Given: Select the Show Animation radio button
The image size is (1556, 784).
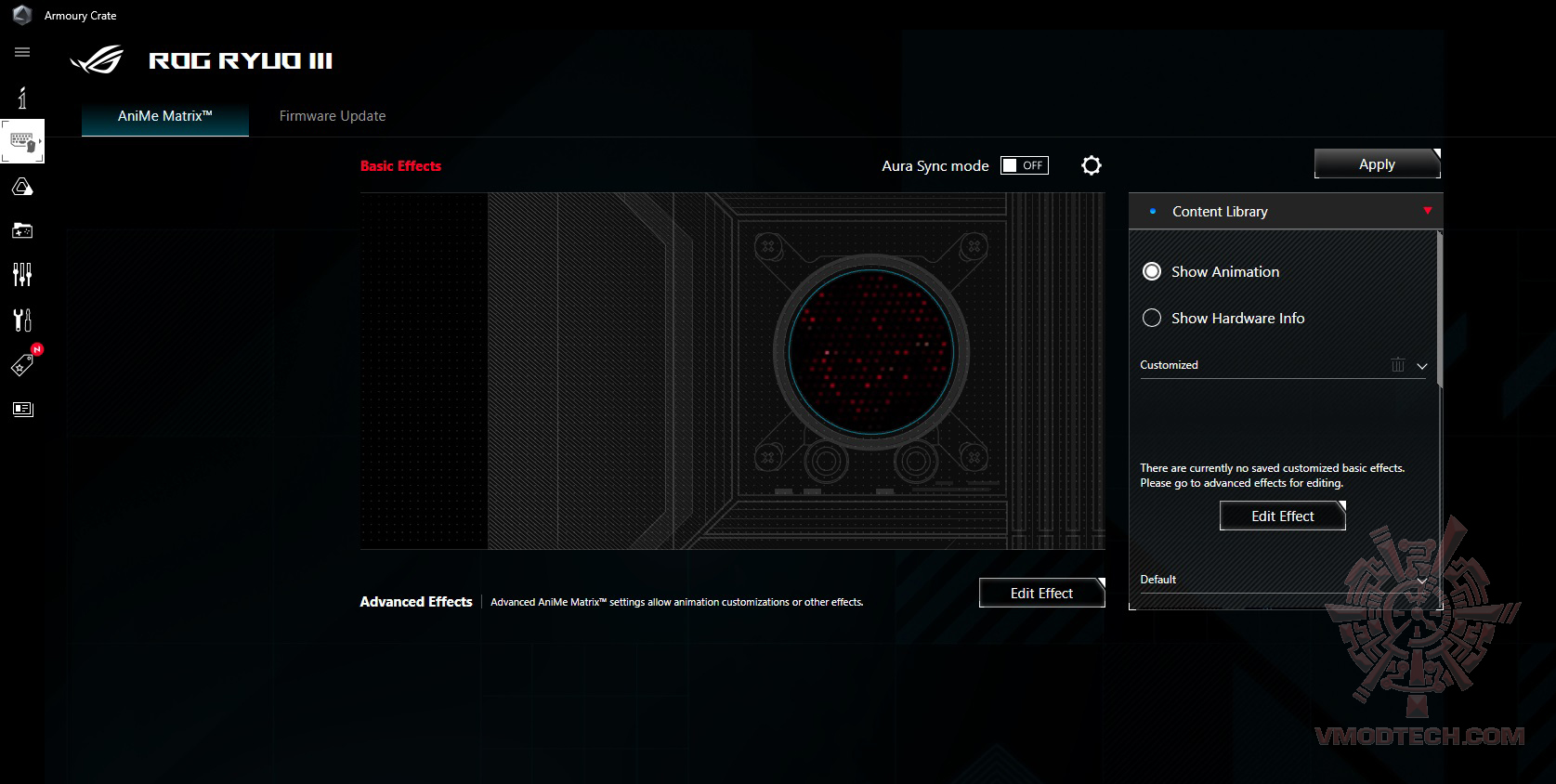Looking at the screenshot, I should tap(1152, 271).
